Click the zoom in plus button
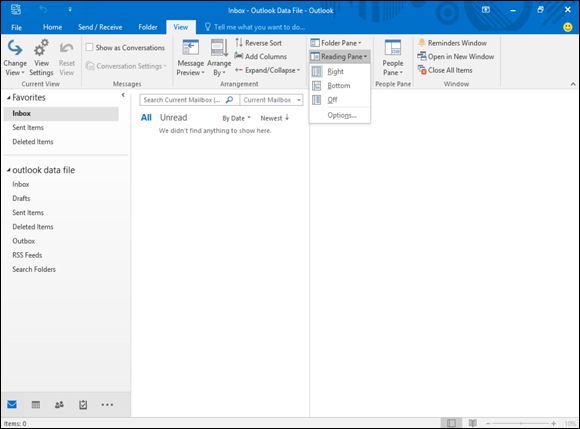Viewport: 580px width, 429px height. [x=553, y=423]
